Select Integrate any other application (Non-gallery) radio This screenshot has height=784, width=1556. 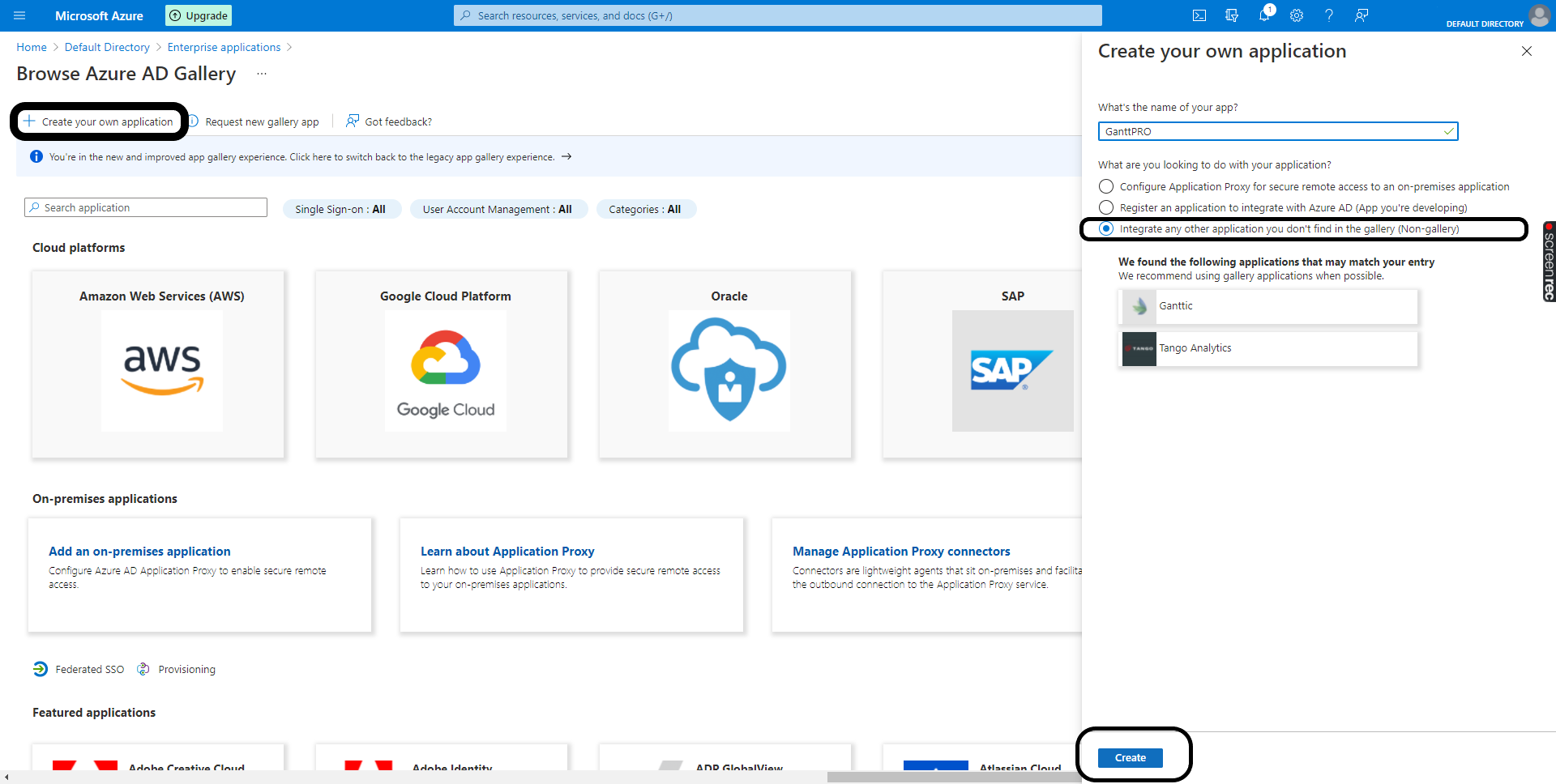click(x=1106, y=228)
